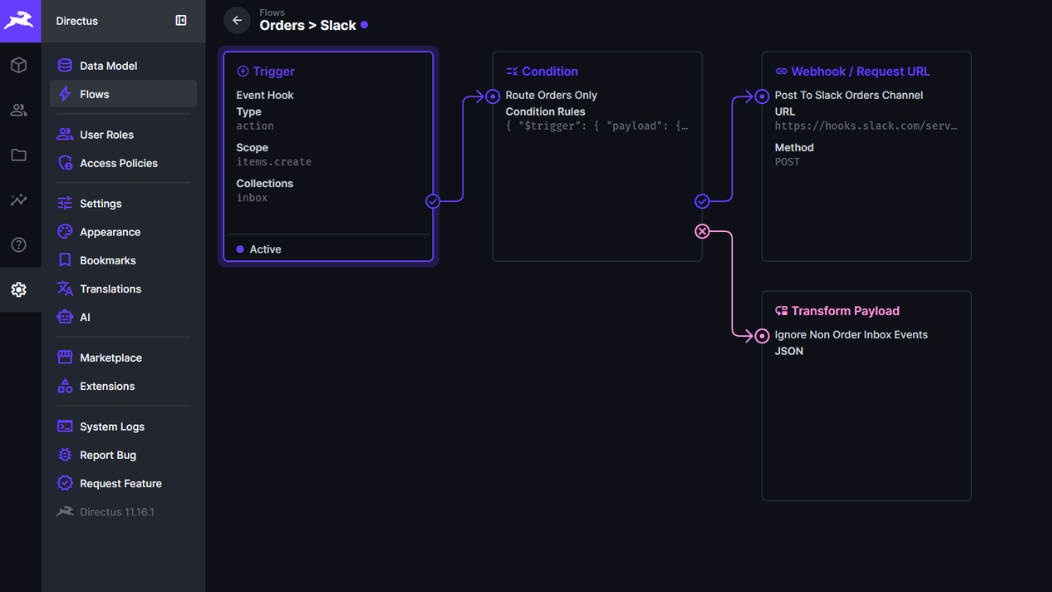The height and width of the screenshot is (592, 1052).
Task: Click the Request Feature link
Action: pos(123,483)
